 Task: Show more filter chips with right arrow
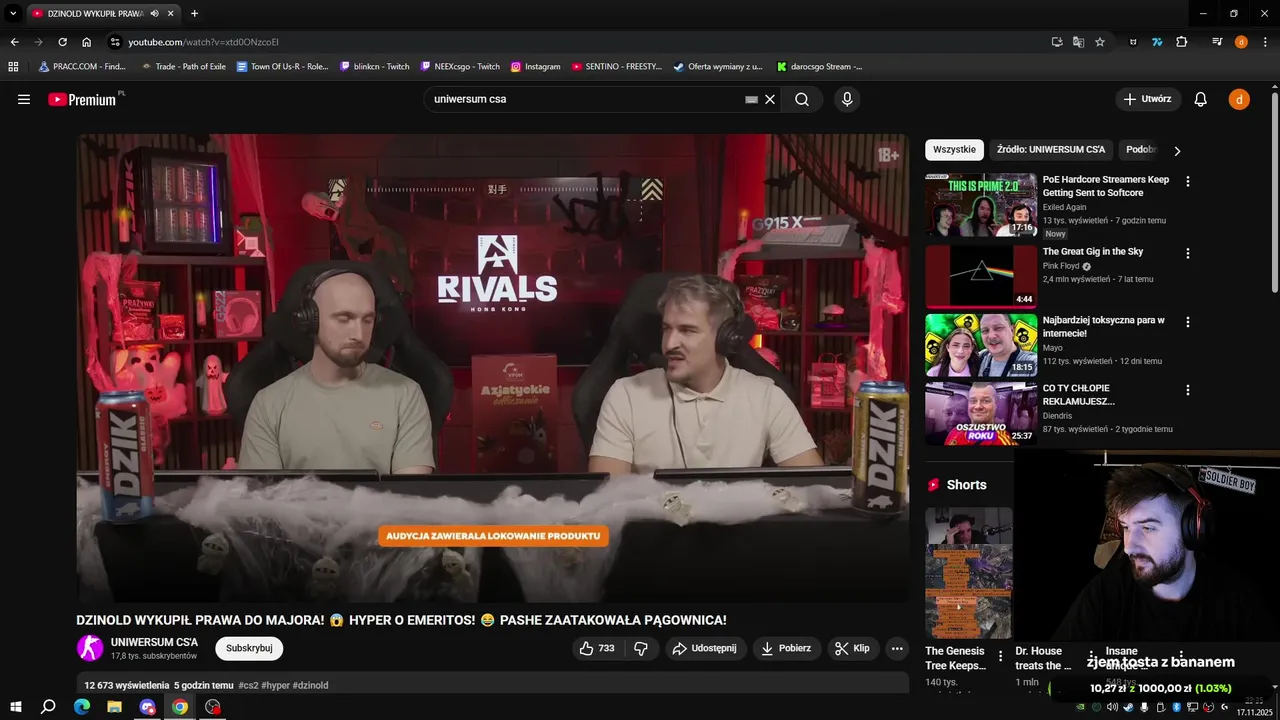tap(1177, 151)
